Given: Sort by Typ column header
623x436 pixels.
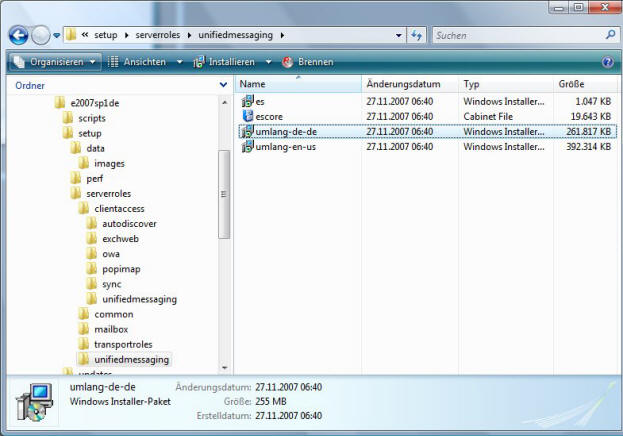Looking at the screenshot, I should (506, 84).
